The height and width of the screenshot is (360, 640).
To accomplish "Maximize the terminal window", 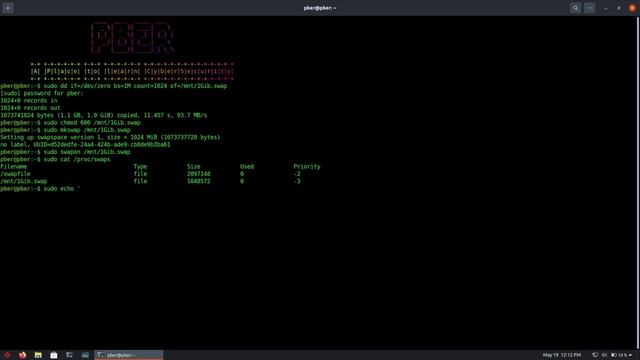I will coord(619,8).
